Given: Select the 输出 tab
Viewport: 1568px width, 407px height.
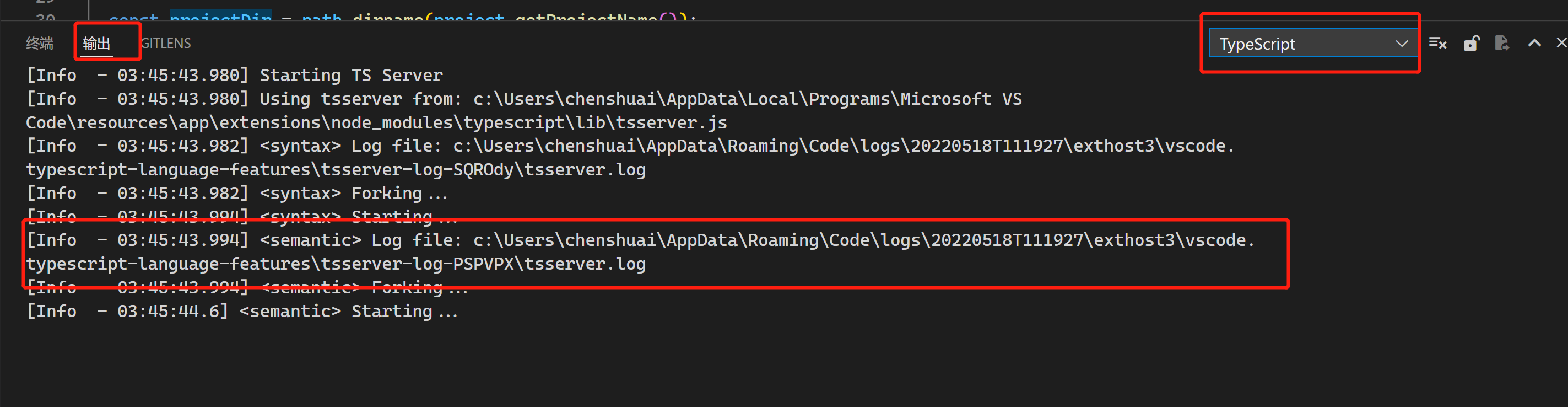Looking at the screenshot, I should (x=97, y=43).
